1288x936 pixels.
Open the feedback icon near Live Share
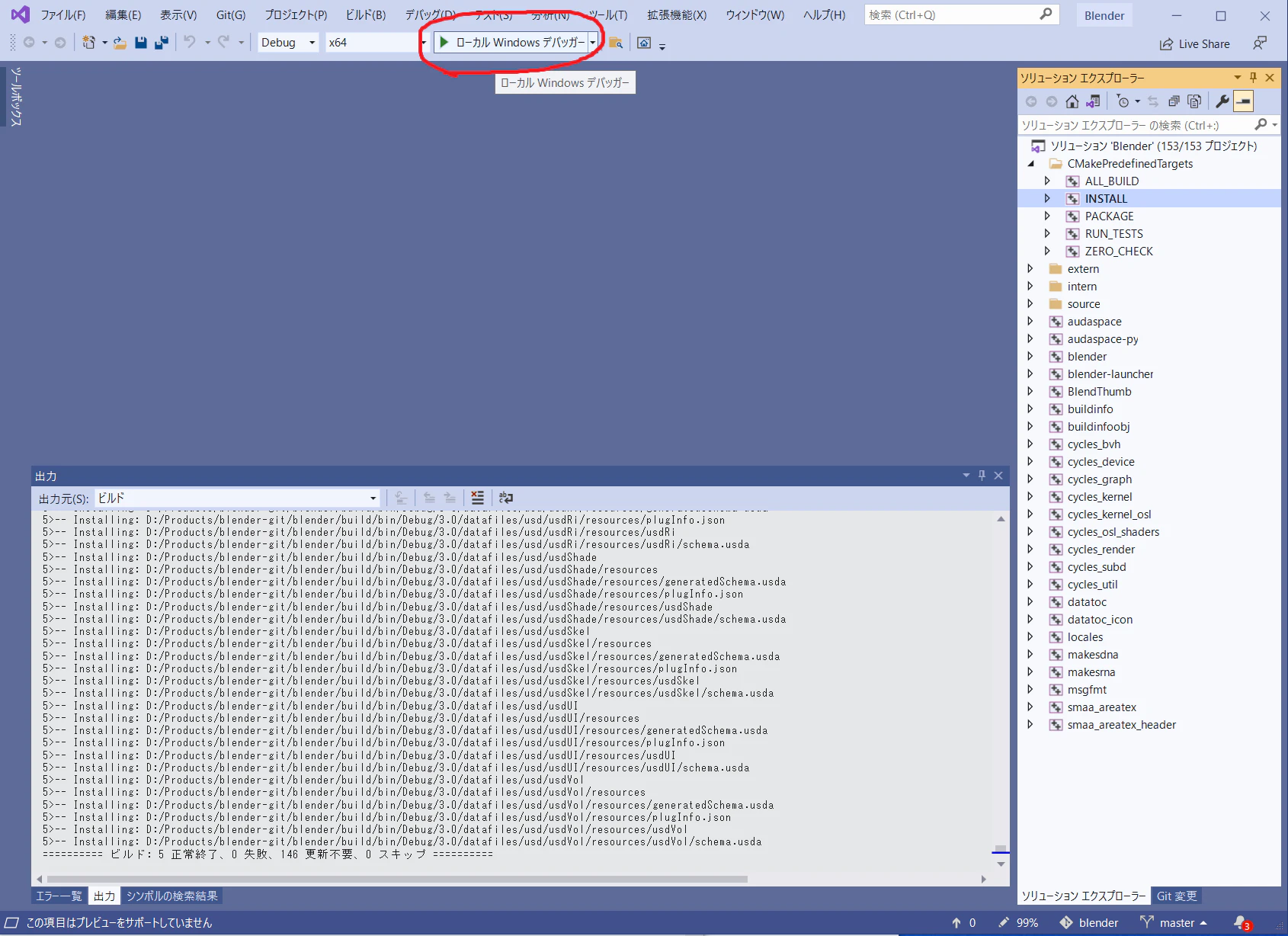point(1260,43)
